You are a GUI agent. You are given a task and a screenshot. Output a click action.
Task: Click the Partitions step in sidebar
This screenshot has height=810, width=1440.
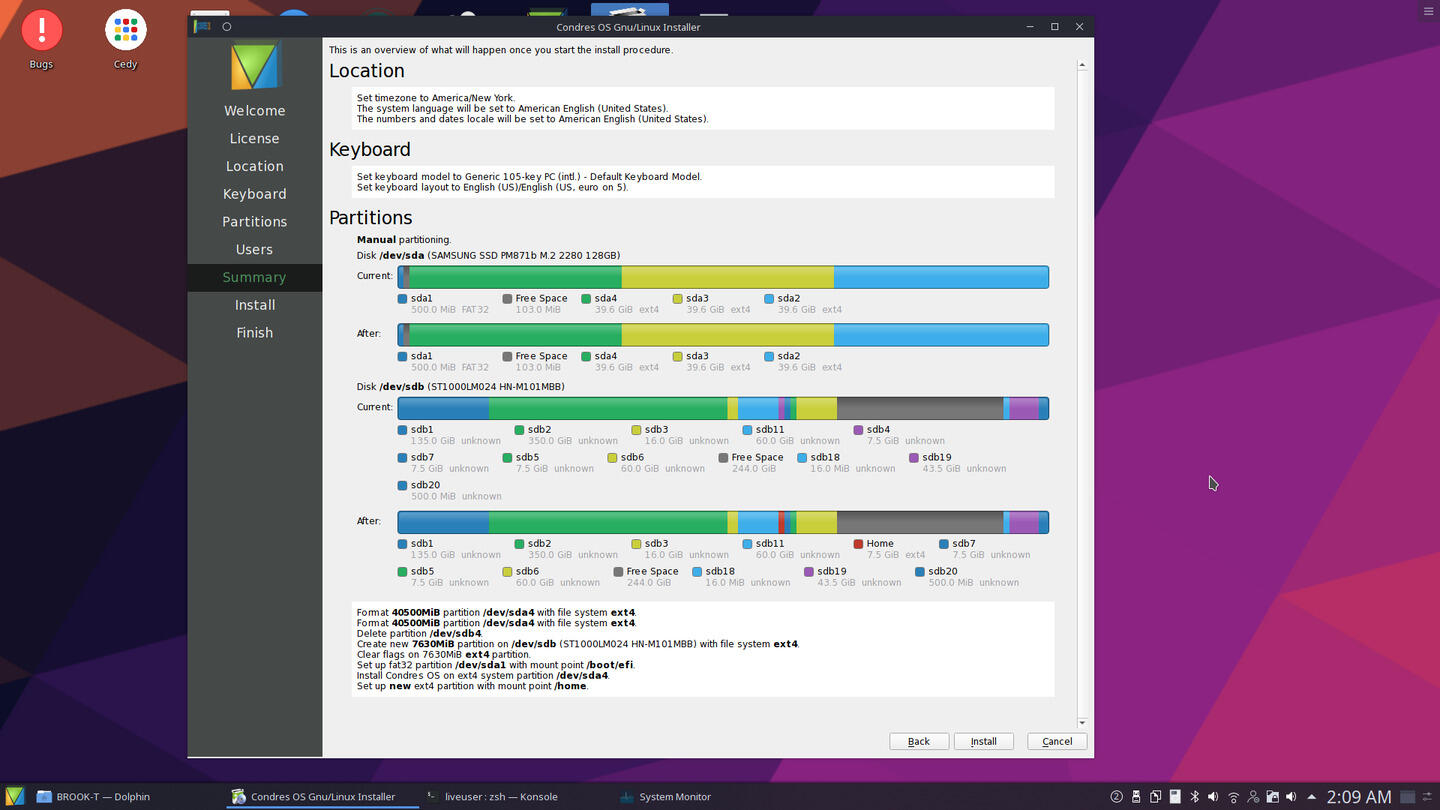[254, 222]
